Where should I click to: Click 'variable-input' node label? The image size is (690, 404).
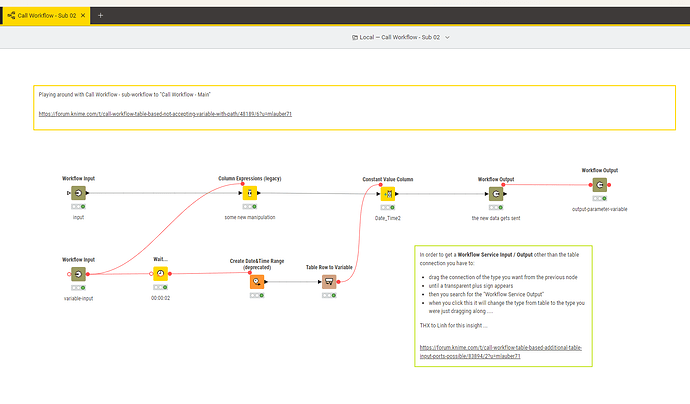point(78,298)
